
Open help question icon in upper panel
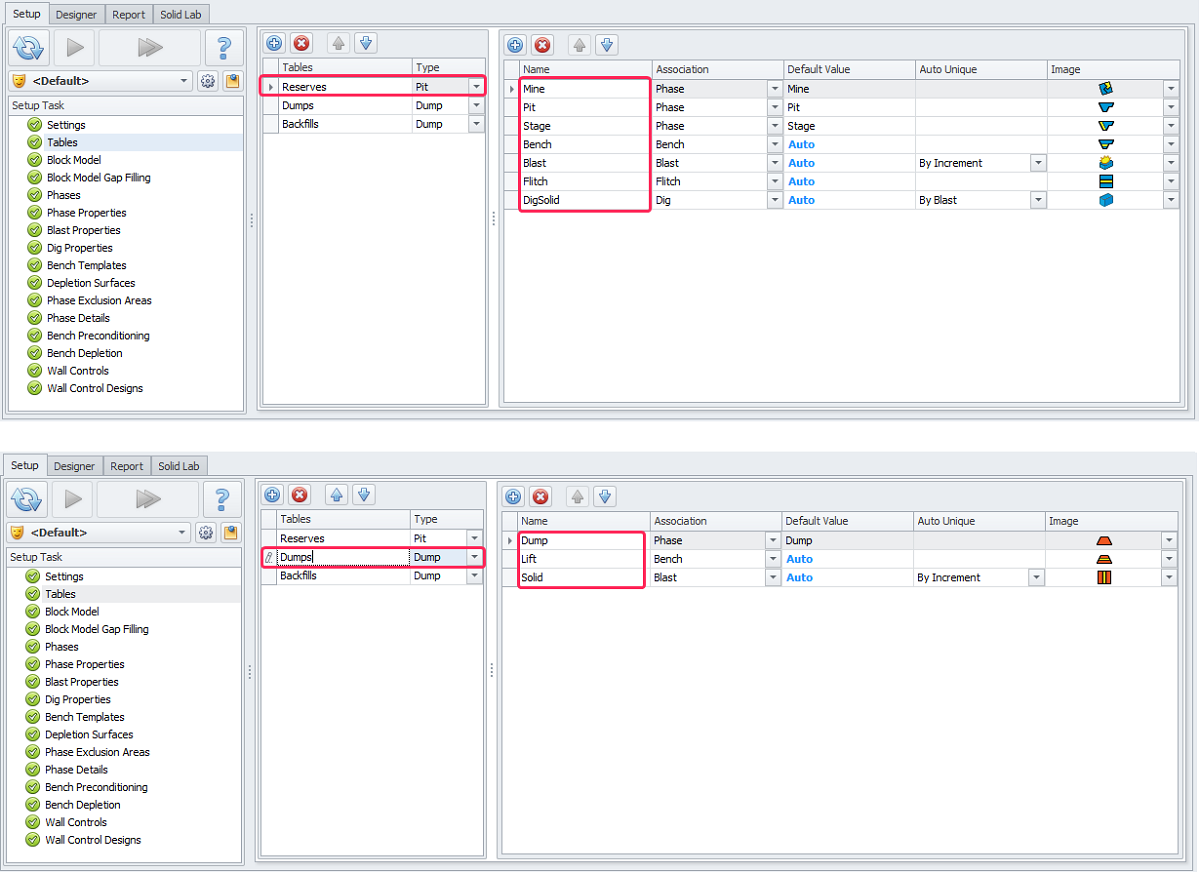click(224, 47)
